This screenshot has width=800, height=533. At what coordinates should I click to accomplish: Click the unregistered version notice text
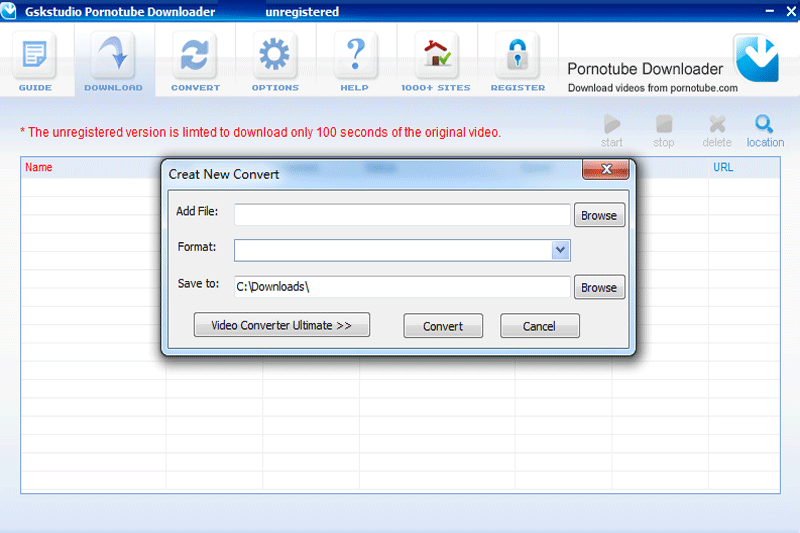pyautogui.click(x=260, y=132)
